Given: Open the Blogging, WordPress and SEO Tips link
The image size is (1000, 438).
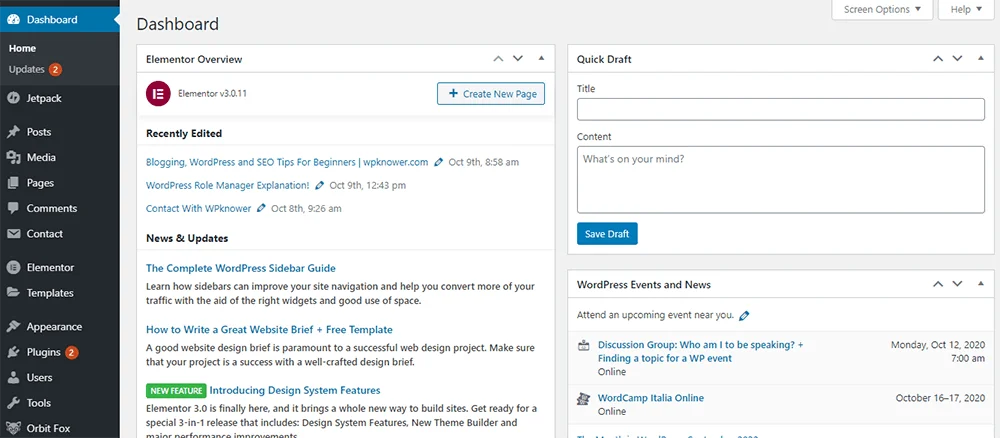Looking at the screenshot, I should point(287,163).
